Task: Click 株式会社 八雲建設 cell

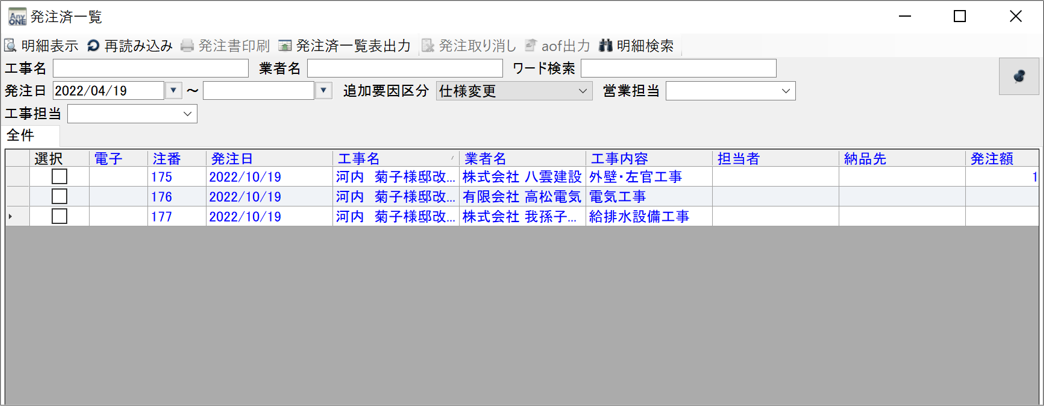Action: coord(523,177)
